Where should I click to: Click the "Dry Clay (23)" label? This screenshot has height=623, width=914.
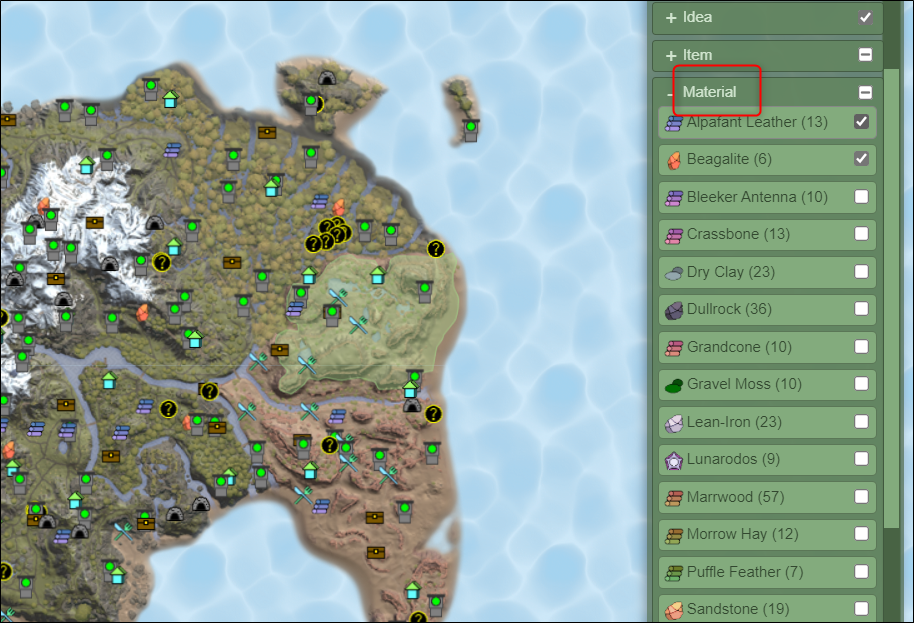click(730, 272)
